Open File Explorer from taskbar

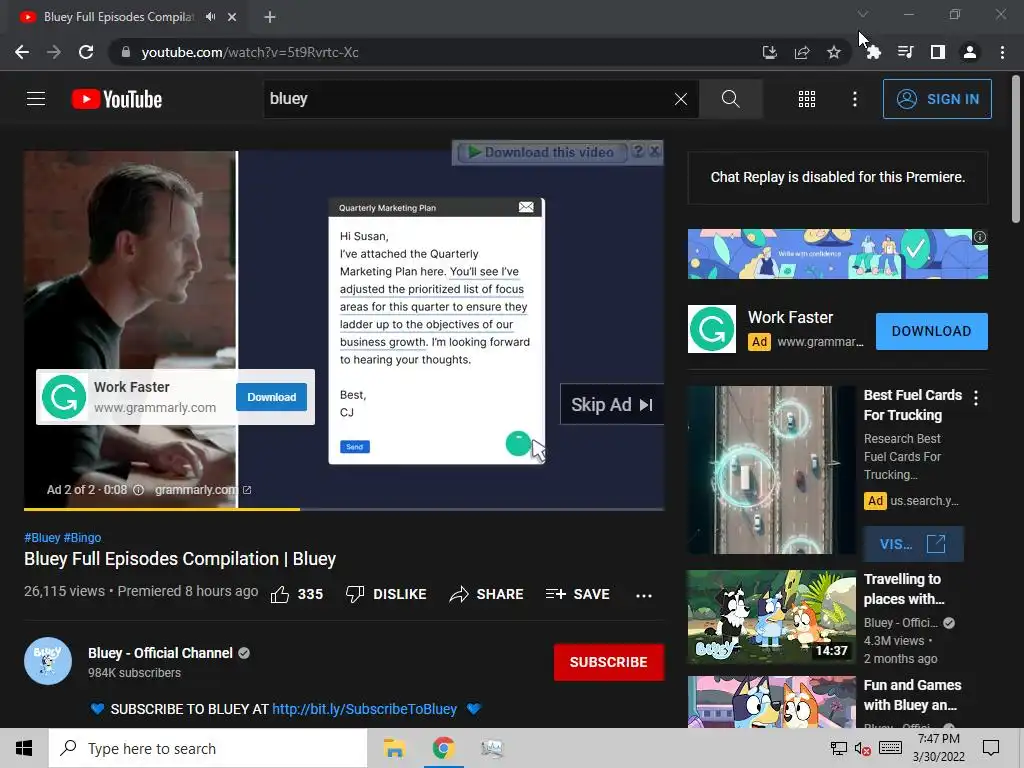pos(394,748)
